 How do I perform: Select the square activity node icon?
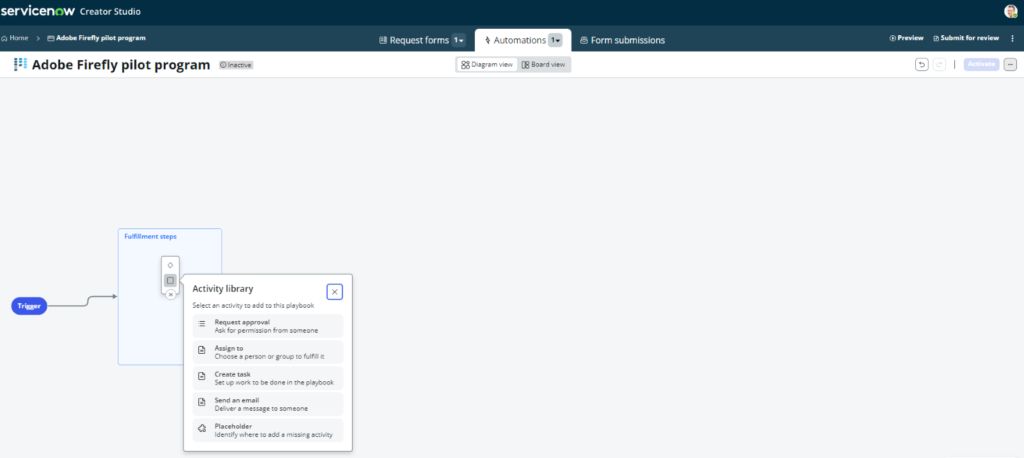(170, 280)
